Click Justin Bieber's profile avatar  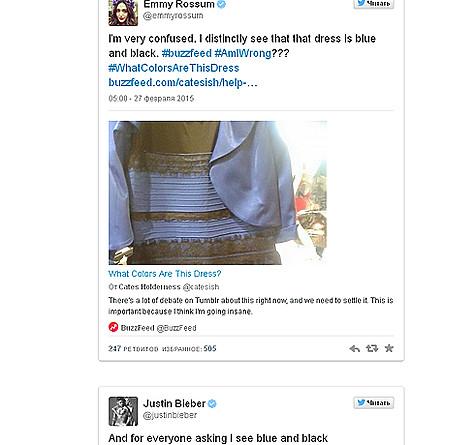tap(123, 411)
